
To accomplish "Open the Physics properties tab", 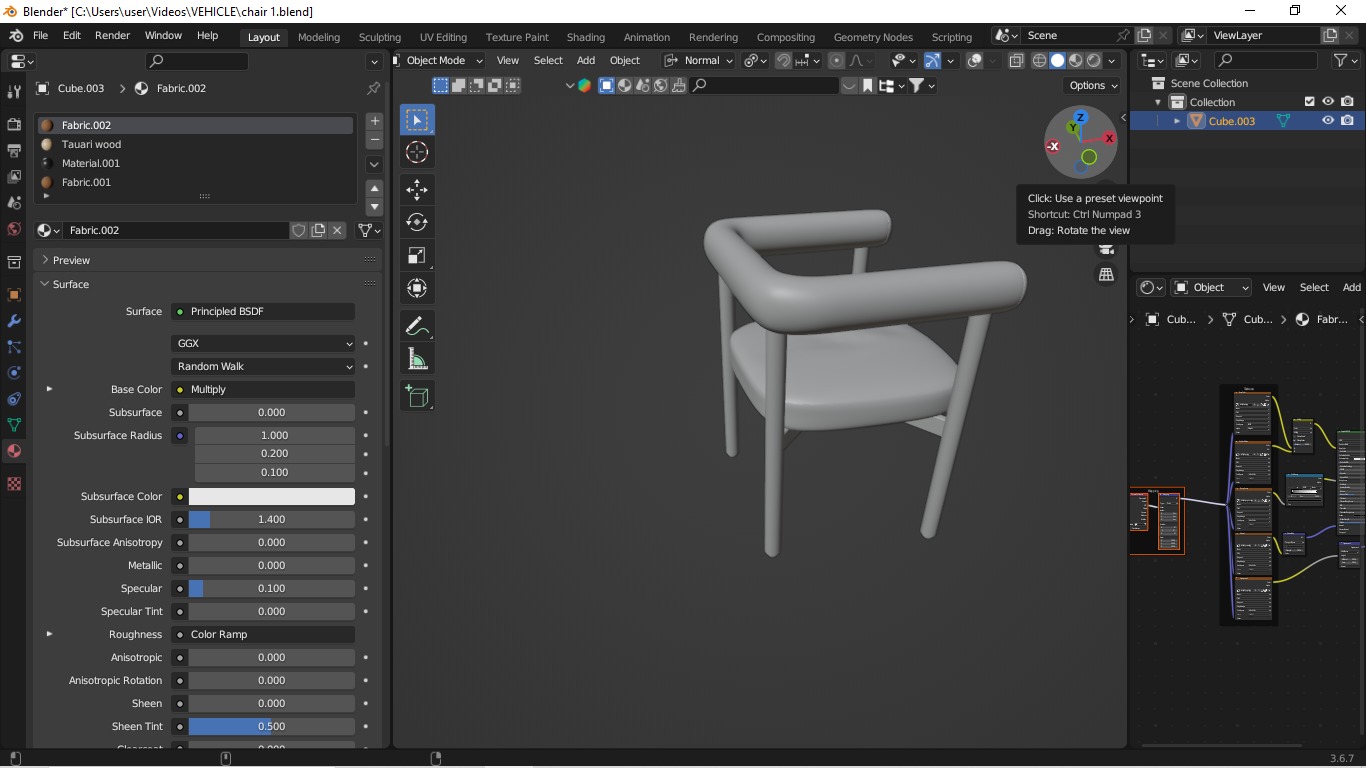I will pyautogui.click(x=14, y=373).
